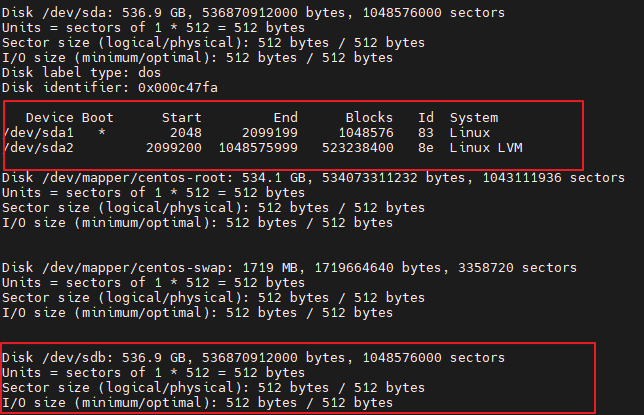Click the '/dev/sda1' device entry
644x415 pixels.
click(38, 133)
